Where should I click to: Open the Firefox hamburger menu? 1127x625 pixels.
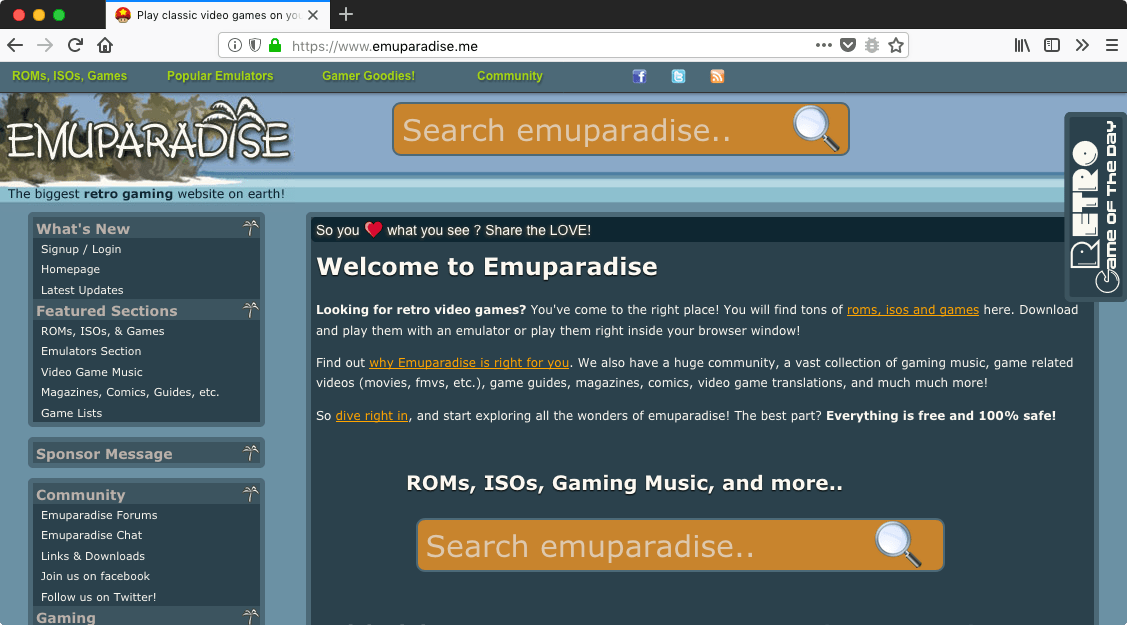click(x=1111, y=45)
